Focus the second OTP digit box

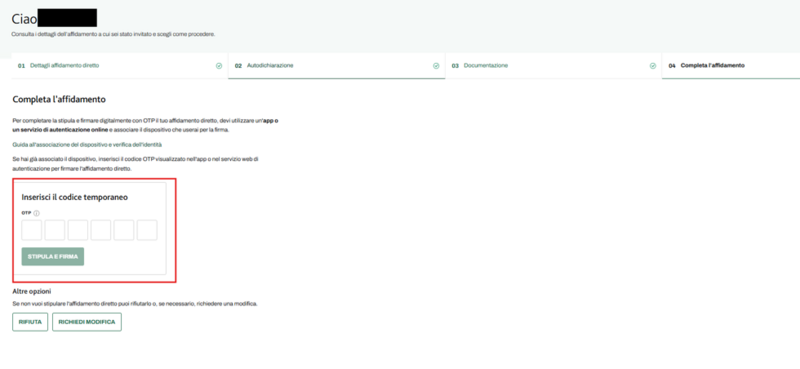coord(55,230)
